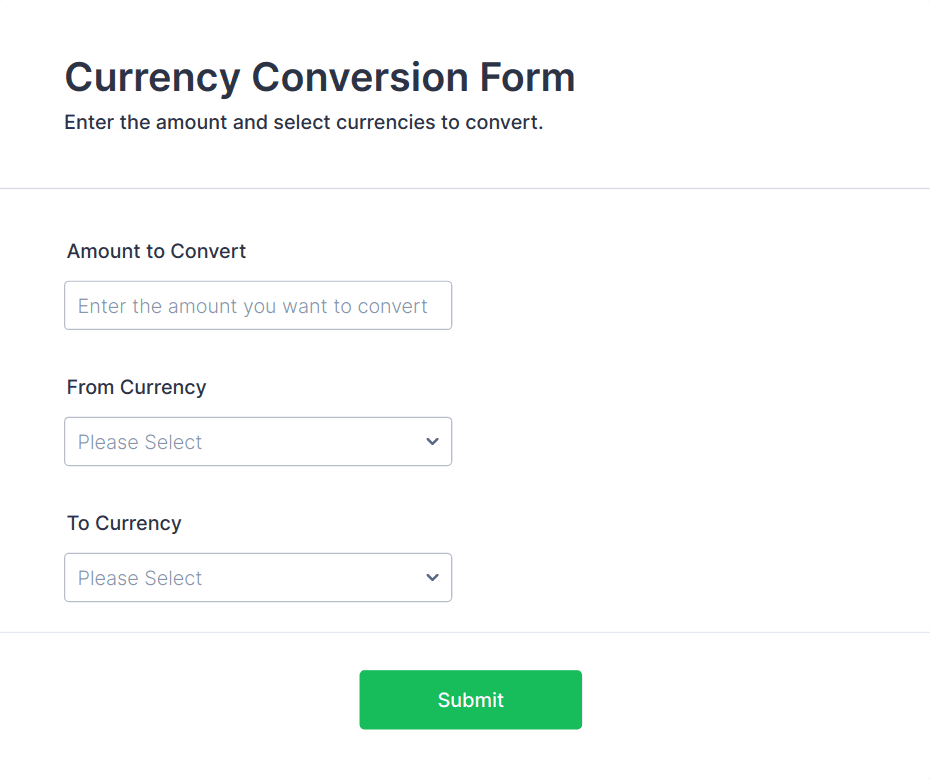Click the "From Currency" field label
The image size is (930, 779).
pos(136,387)
